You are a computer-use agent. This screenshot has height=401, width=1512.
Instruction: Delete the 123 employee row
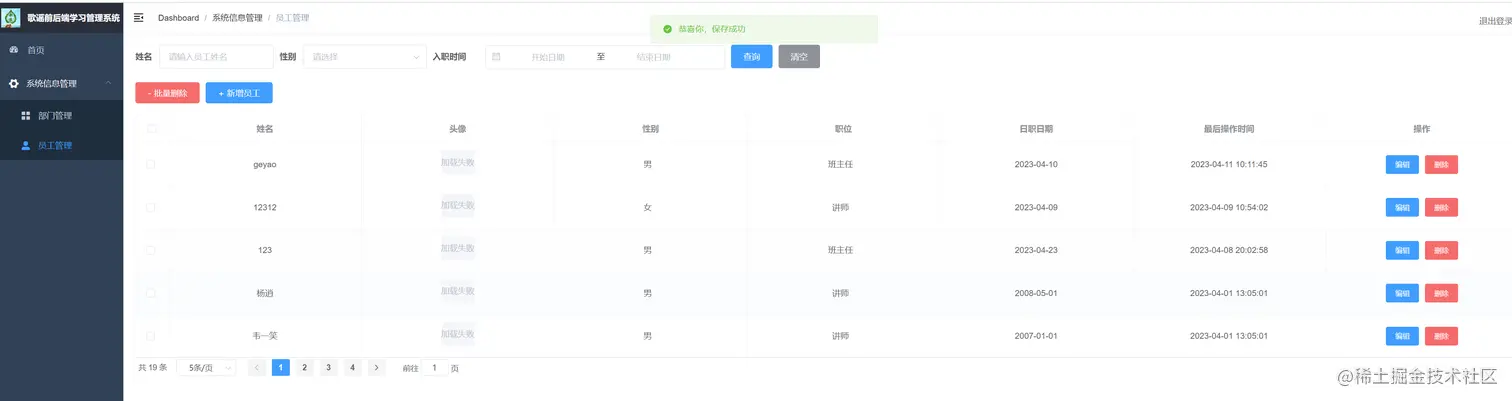click(1441, 250)
